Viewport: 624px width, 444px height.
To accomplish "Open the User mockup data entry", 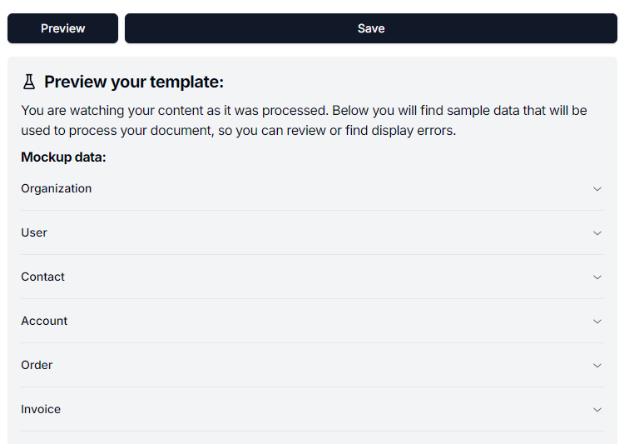I will pos(34,233).
